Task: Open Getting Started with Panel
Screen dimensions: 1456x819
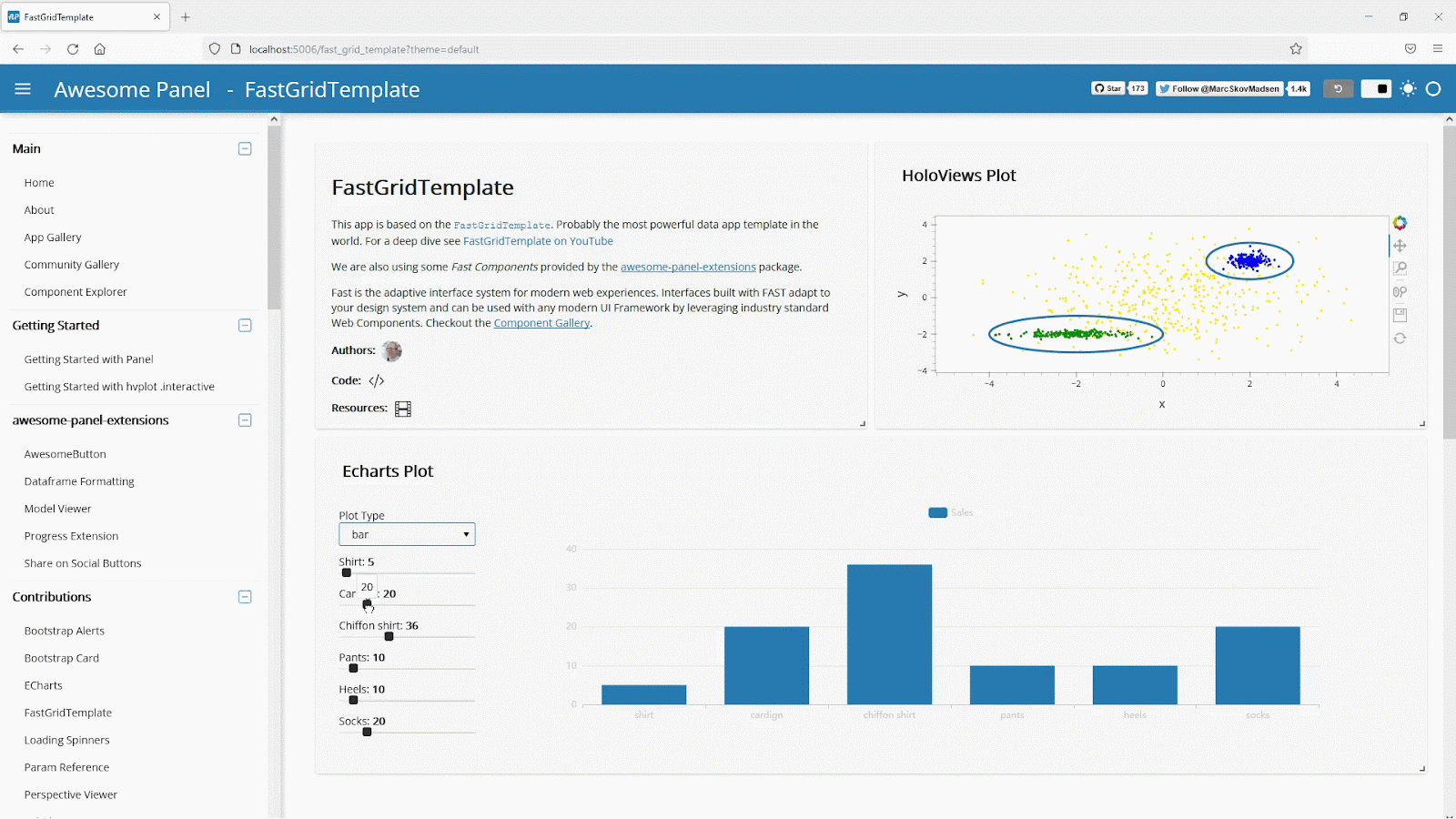Action: tap(89, 359)
